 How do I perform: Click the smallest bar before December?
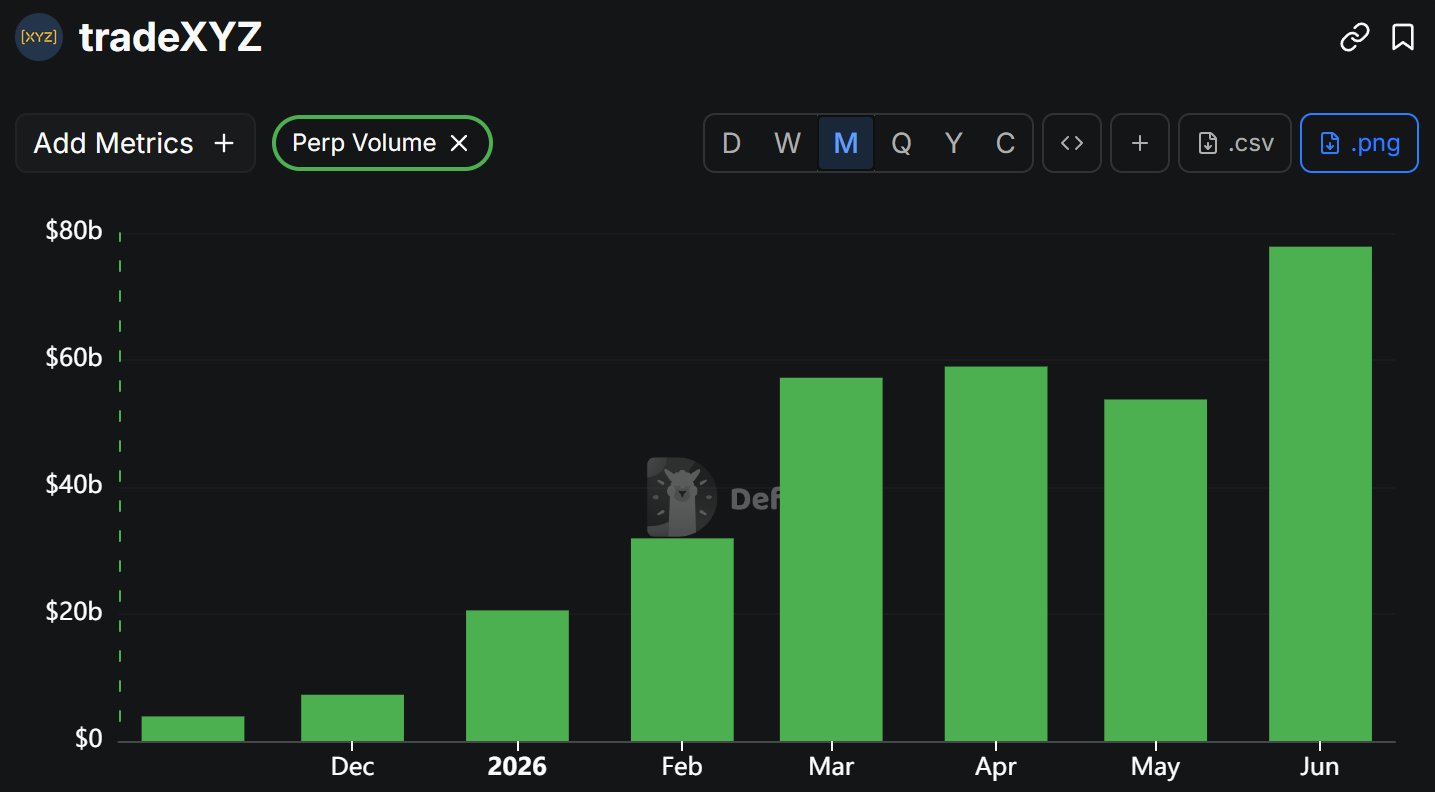coord(193,729)
